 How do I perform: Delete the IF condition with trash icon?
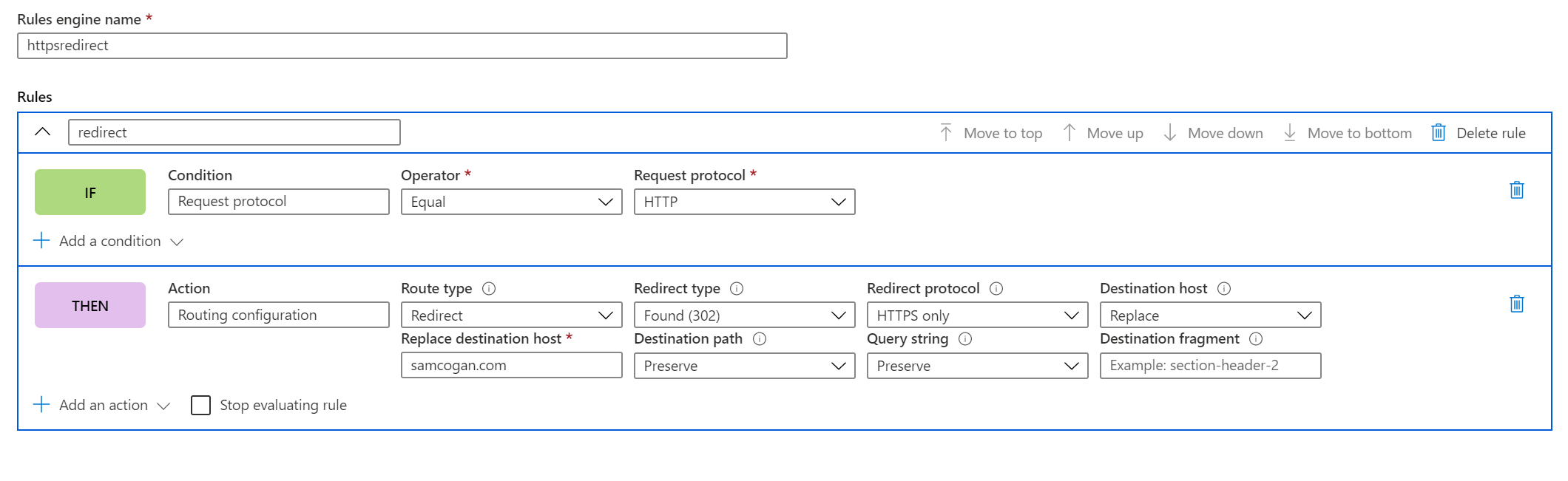[1516, 190]
